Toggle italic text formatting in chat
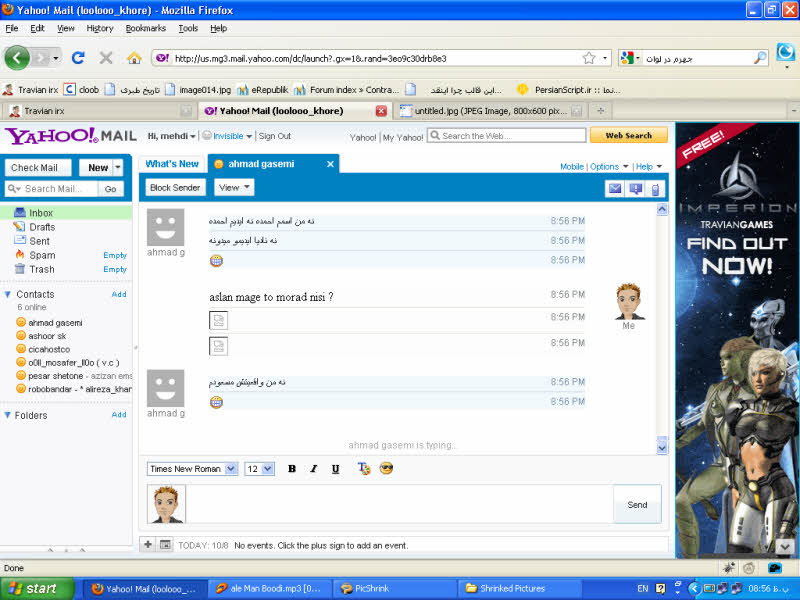Viewport: 800px width, 600px height. (x=314, y=468)
